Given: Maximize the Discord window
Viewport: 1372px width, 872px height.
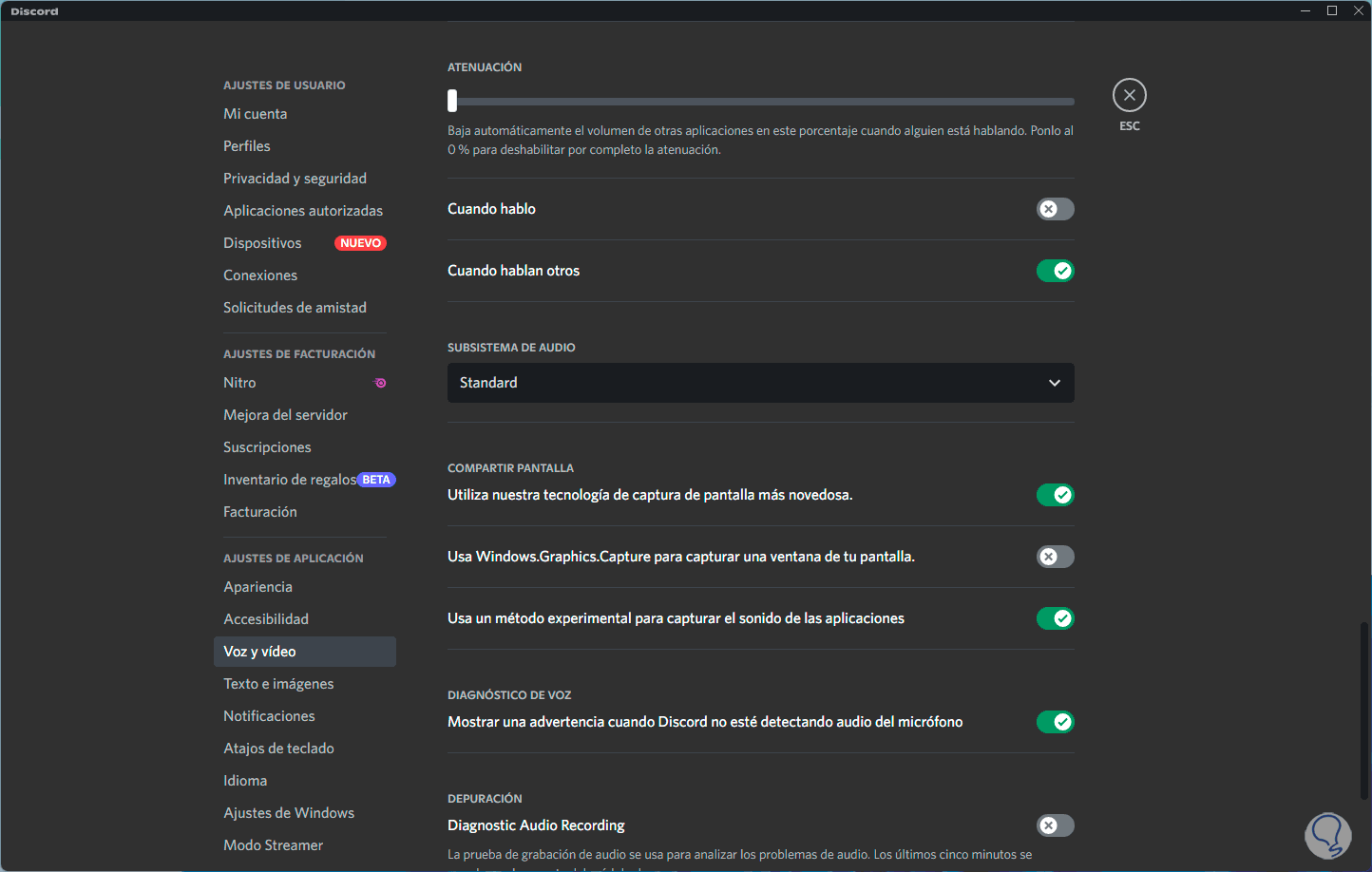Looking at the screenshot, I should coord(1332,10).
